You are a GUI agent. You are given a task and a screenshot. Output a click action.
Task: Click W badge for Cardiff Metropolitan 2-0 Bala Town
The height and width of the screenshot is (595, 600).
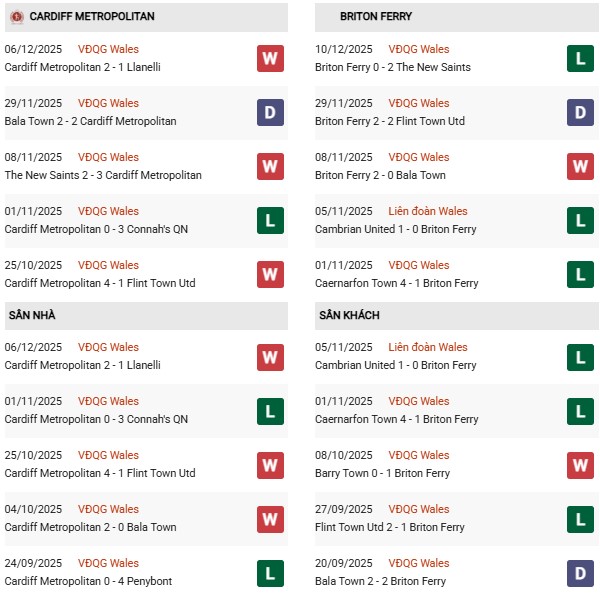click(270, 518)
